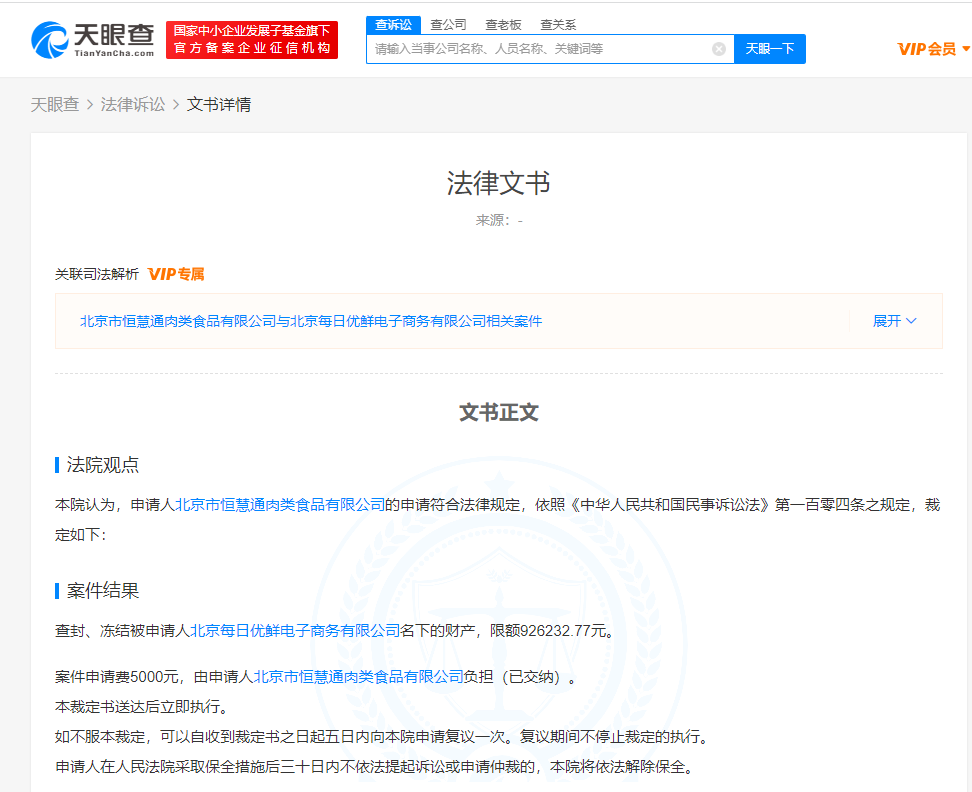Click the line starting 如不服本裁定
This screenshot has width=972, height=792.
(382, 737)
